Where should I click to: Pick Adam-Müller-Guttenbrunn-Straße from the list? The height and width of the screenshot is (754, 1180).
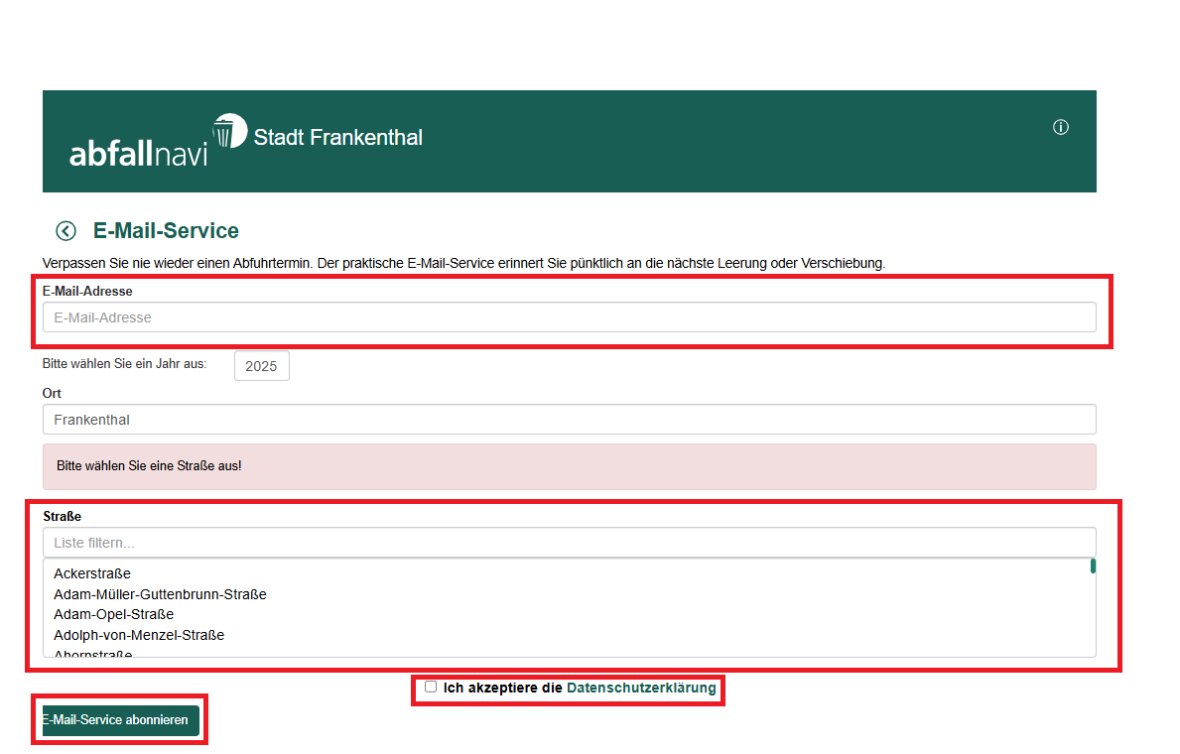(160, 594)
